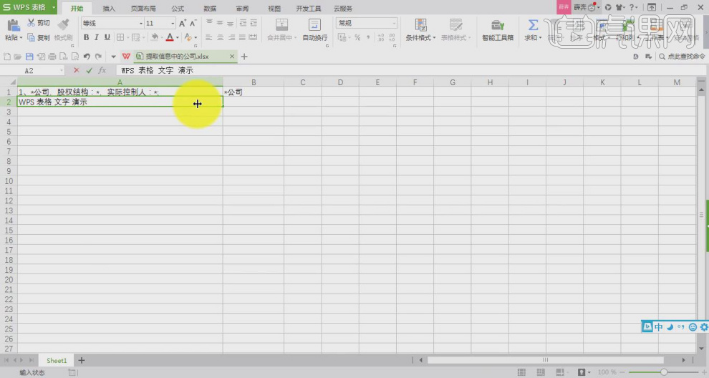Expand the WPS 表格 application menu arrow

pyautogui.click(x=53, y=7)
